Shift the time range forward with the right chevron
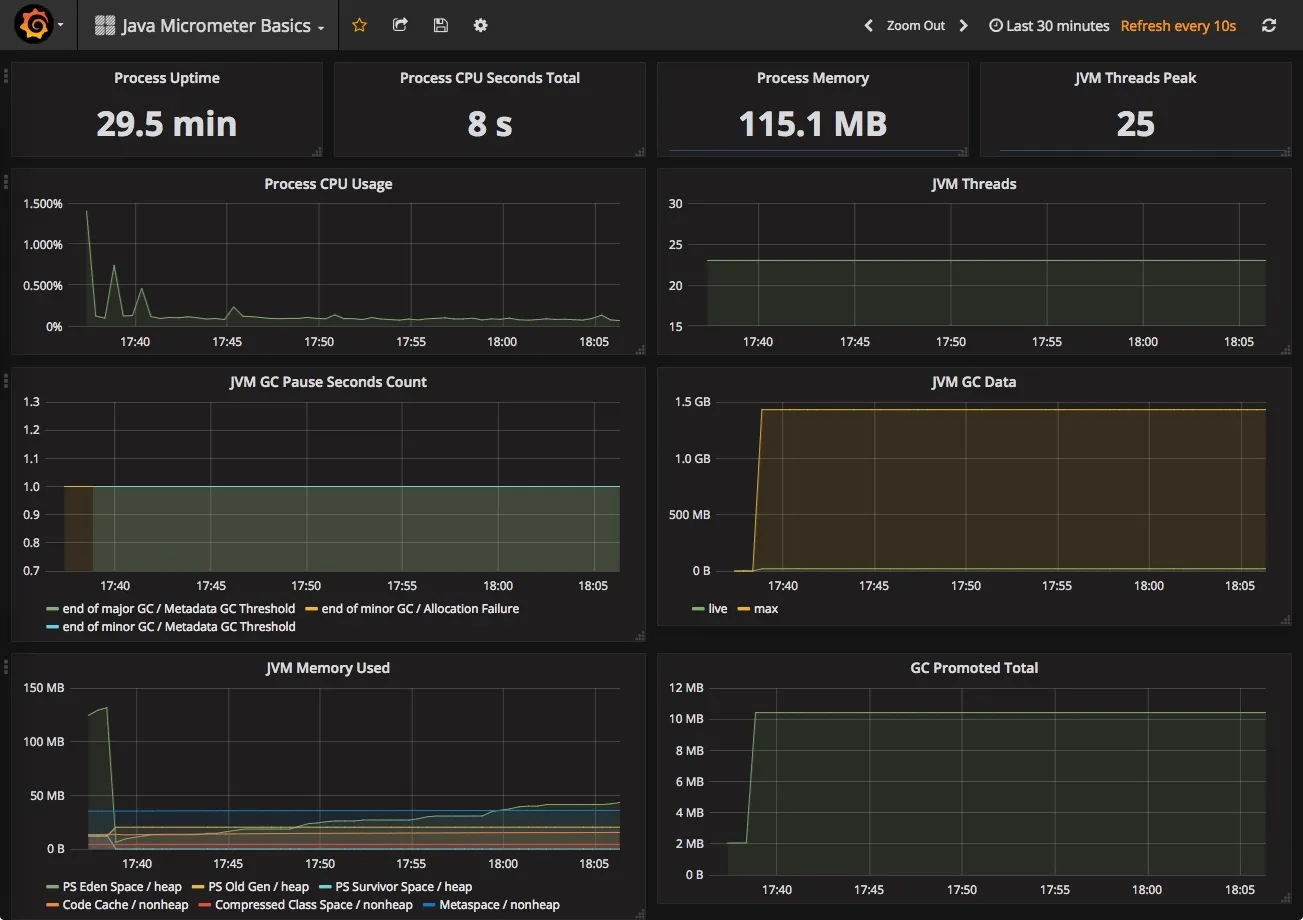This screenshot has height=920, width=1303. (962, 25)
